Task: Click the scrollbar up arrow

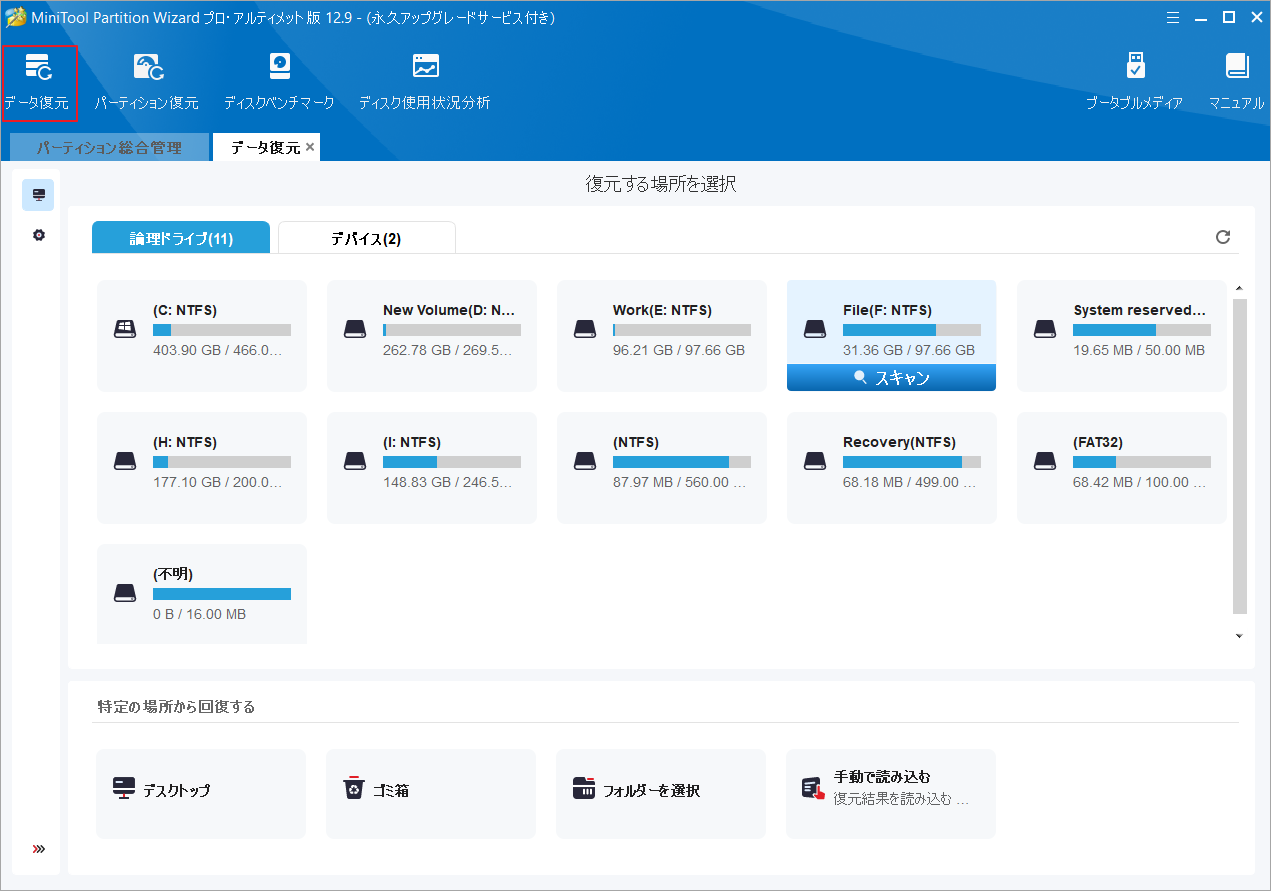Action: [x=1240, y=288]
